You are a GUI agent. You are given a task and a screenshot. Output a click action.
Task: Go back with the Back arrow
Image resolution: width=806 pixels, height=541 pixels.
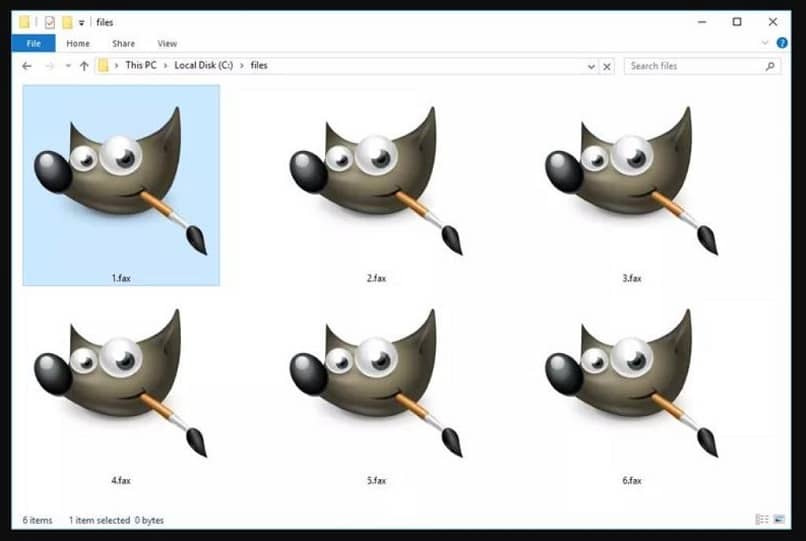tap(27, 66)
